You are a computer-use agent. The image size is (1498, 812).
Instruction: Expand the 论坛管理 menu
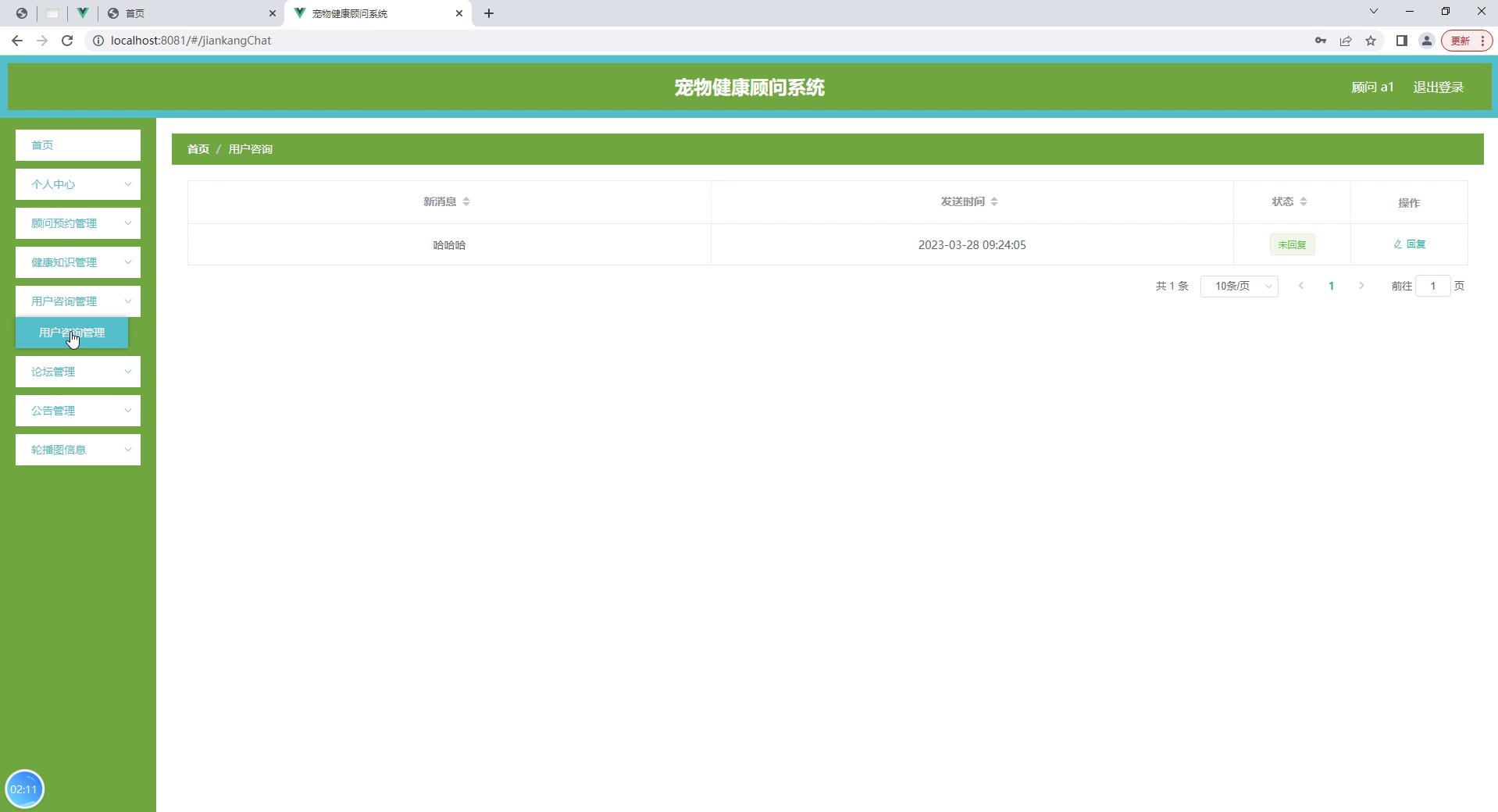(78, 372)
